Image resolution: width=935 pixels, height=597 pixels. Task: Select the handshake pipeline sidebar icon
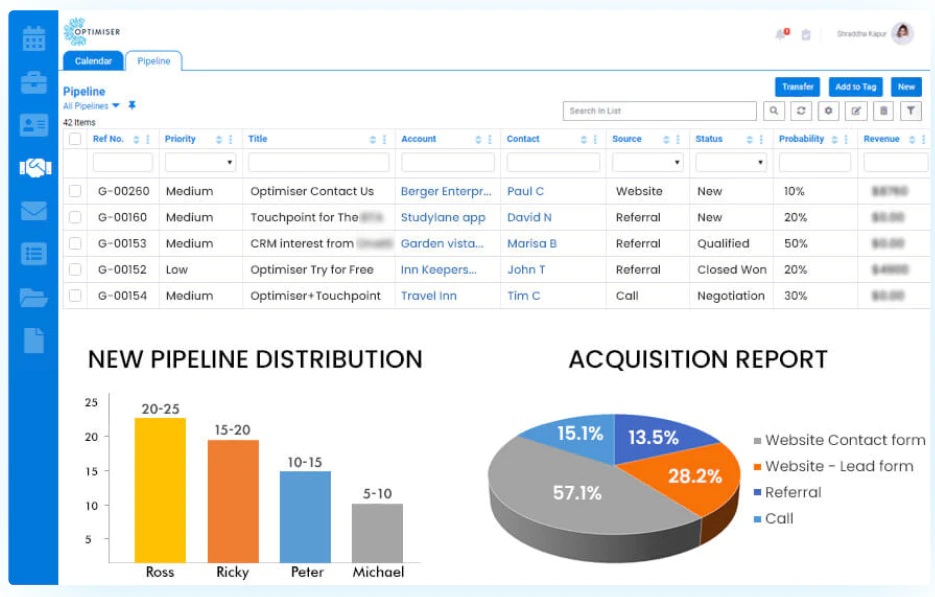pos(35,168)
